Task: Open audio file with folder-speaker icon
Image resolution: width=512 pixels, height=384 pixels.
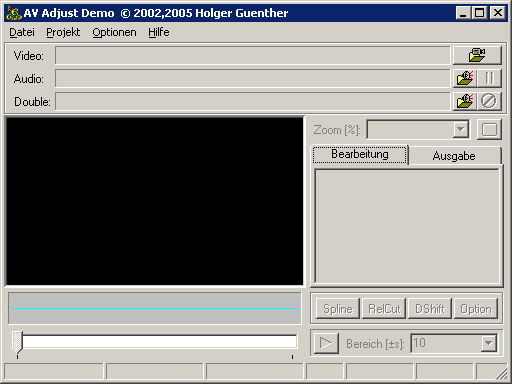Action: tap(465, 79)
